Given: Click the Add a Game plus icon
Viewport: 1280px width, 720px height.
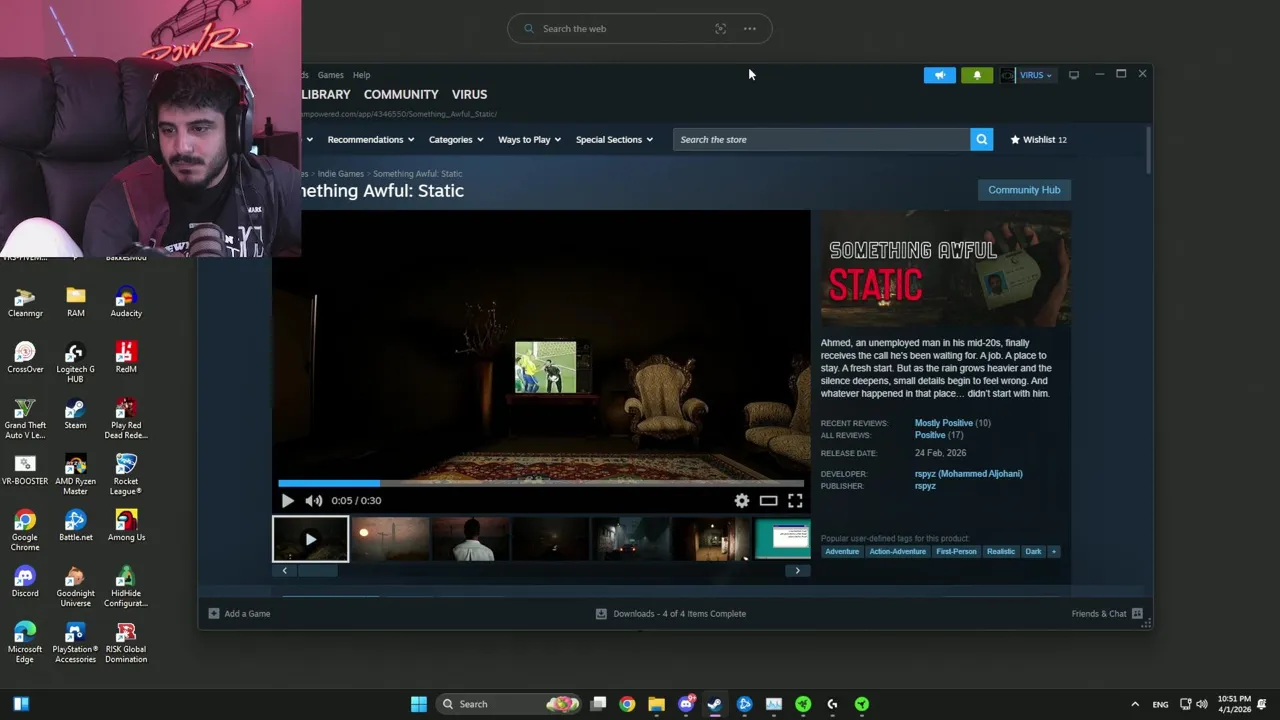Looking at the screenshot, I should (213, 614).
